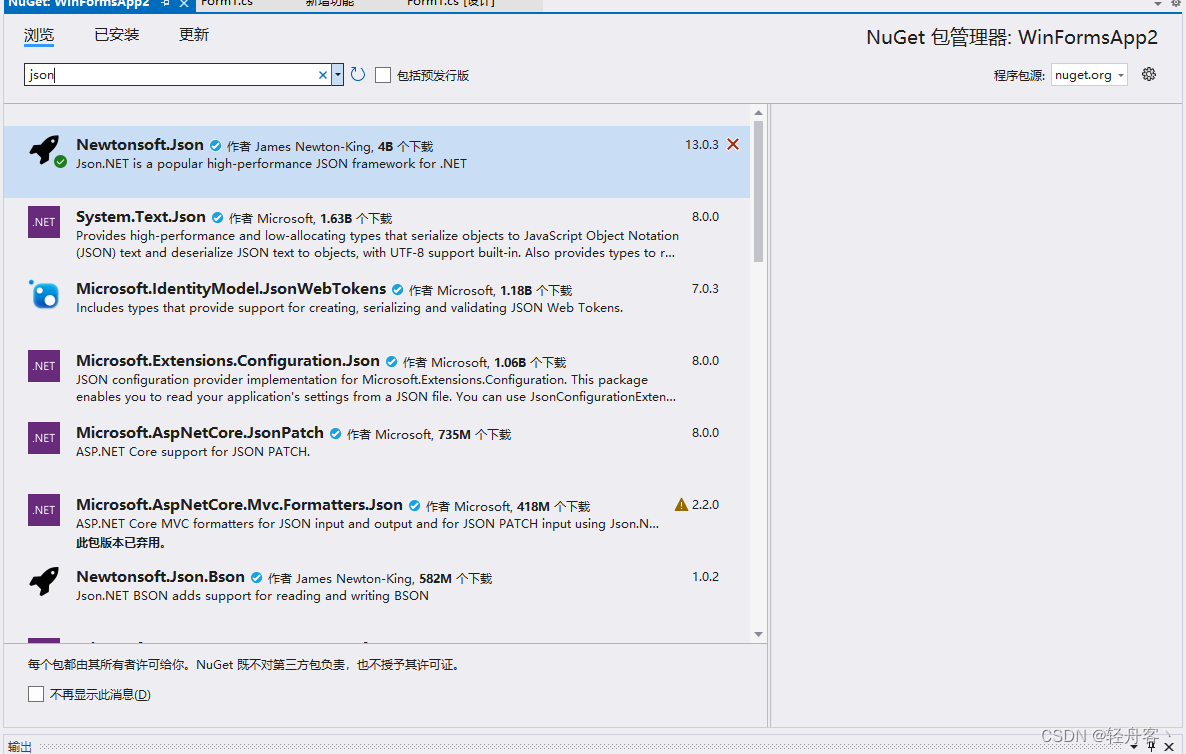Click the Newtonsoft.Json.Bson rocket icon
Screen dimensions: 1186x754
coord(44,582)
